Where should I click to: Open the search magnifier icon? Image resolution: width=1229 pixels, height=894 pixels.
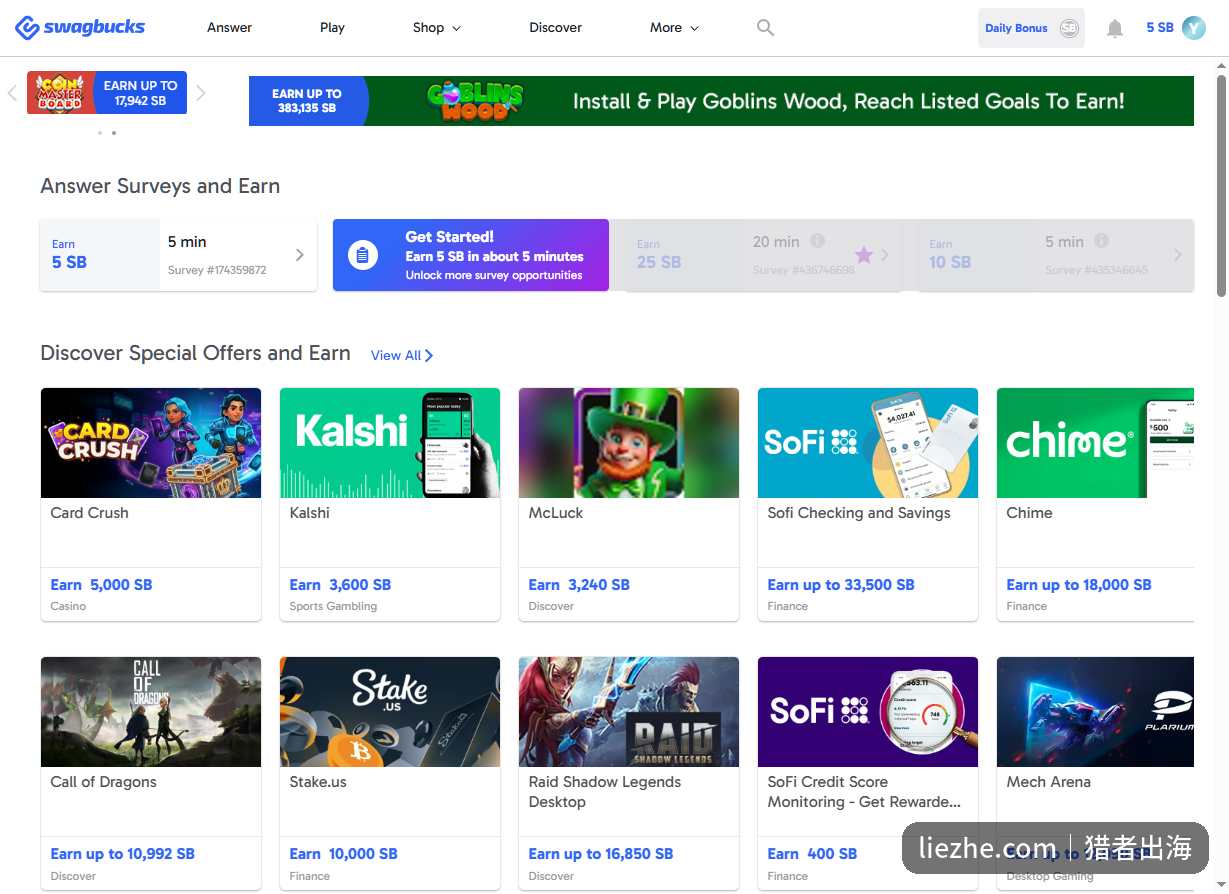765,28
